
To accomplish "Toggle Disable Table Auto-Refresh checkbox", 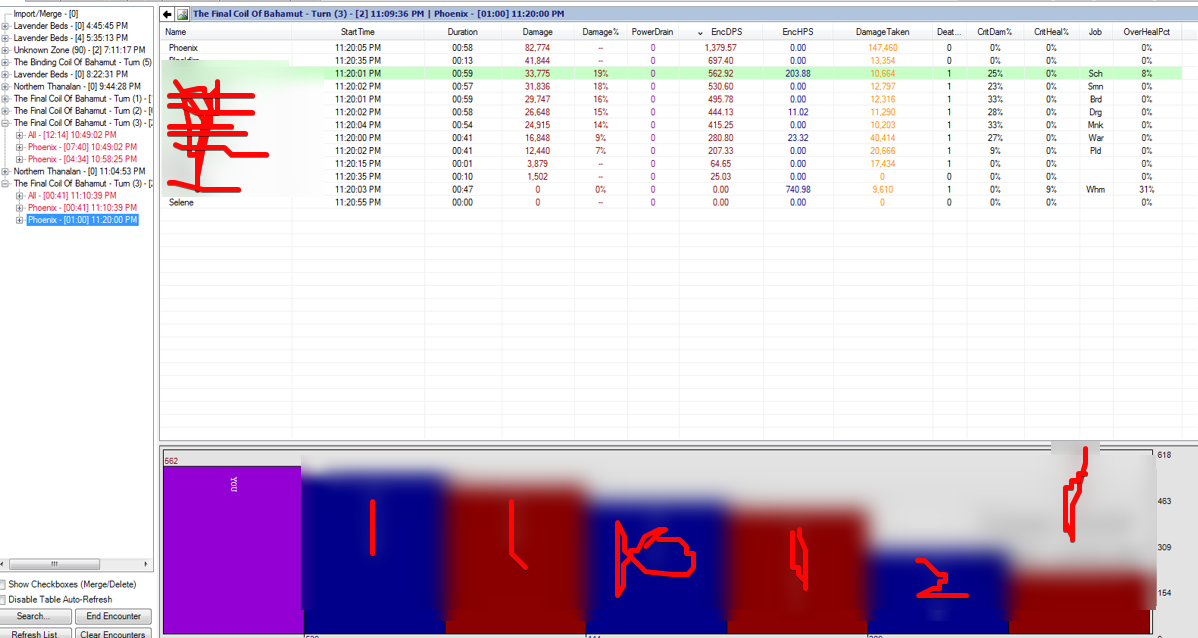I will coord(2,600).
